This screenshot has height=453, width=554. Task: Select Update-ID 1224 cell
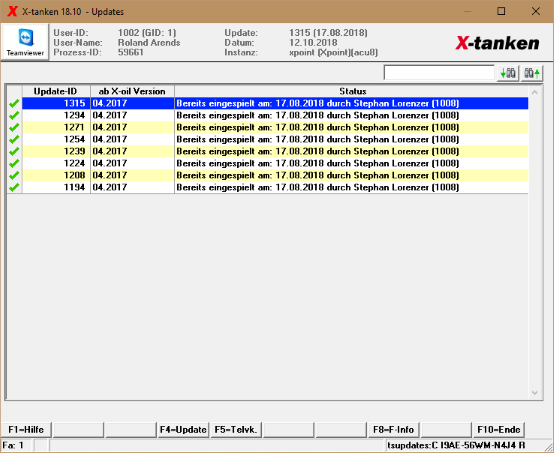pyautogui.click(x=56, y=163)
